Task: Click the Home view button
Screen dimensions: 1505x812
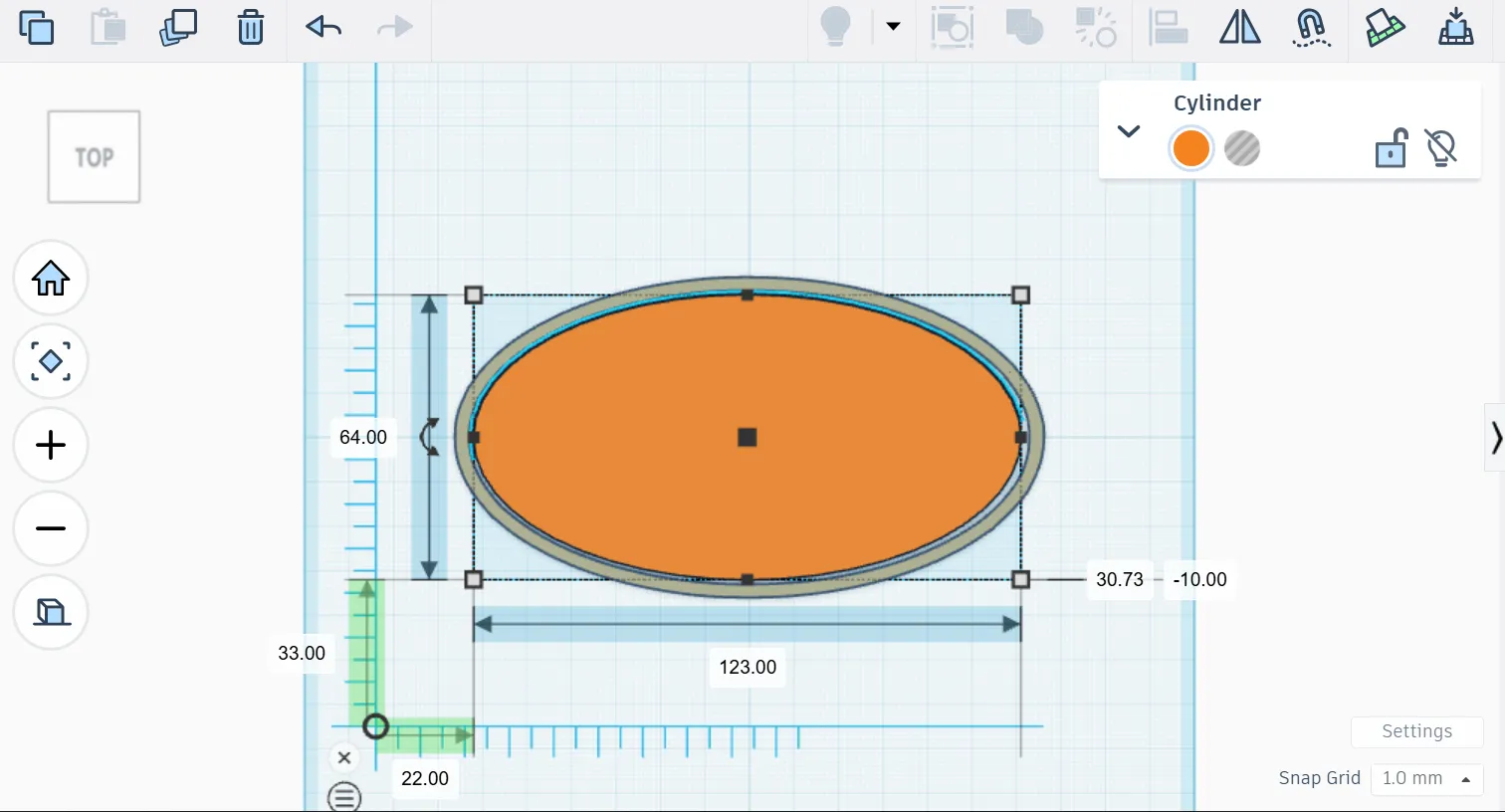Action: coord(51,278)
